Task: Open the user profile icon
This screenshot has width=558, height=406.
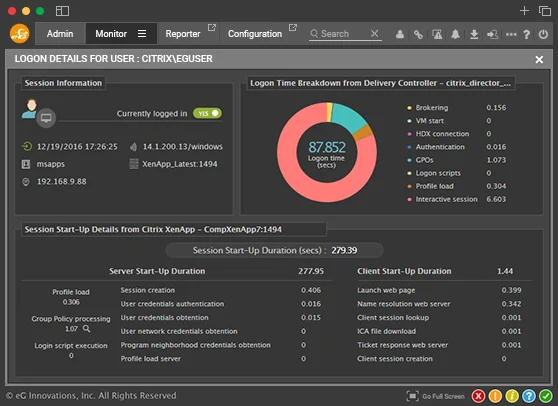Action: tap(400, 34)
